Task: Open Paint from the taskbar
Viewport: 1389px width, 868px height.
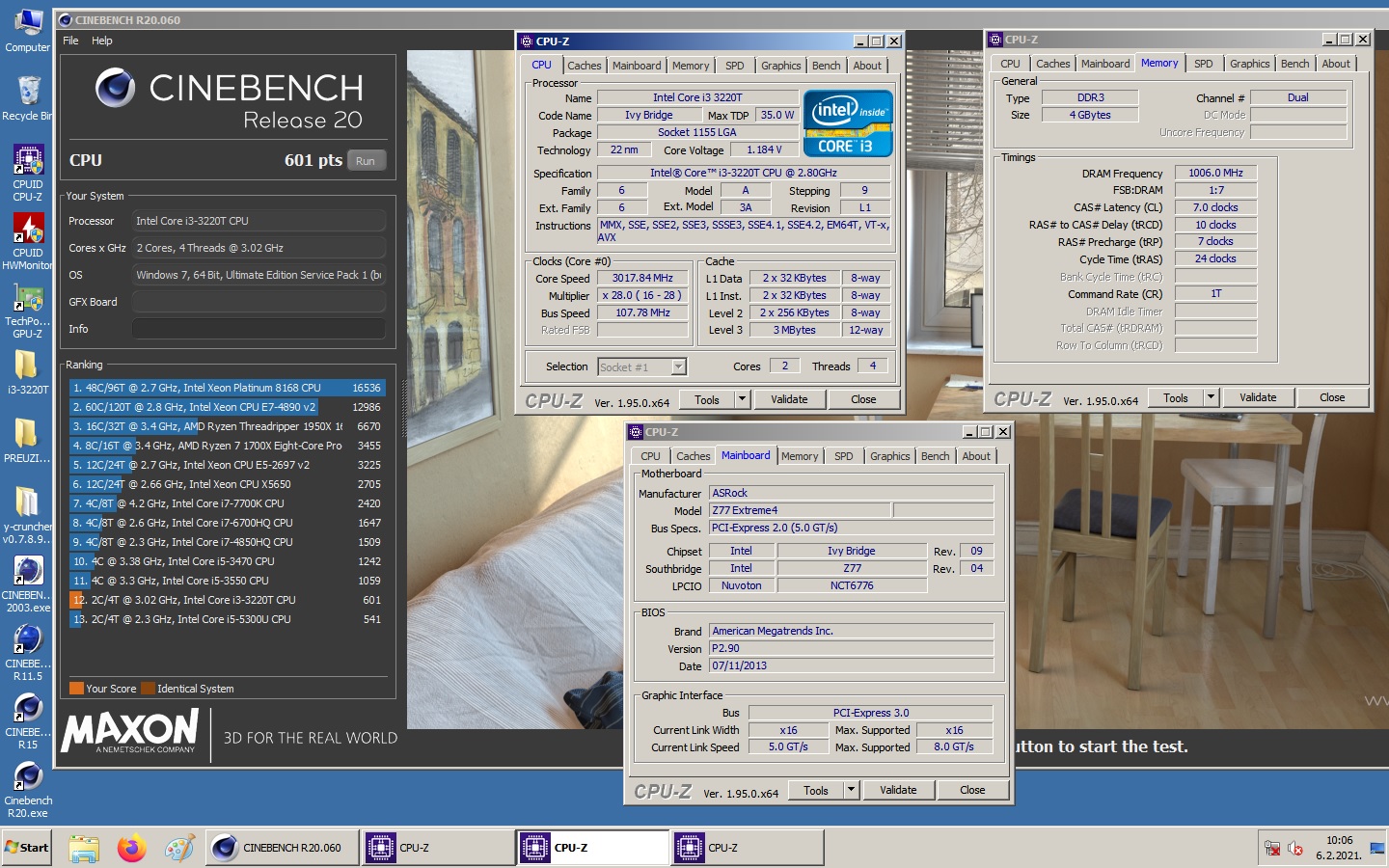Action: [179, 848]
